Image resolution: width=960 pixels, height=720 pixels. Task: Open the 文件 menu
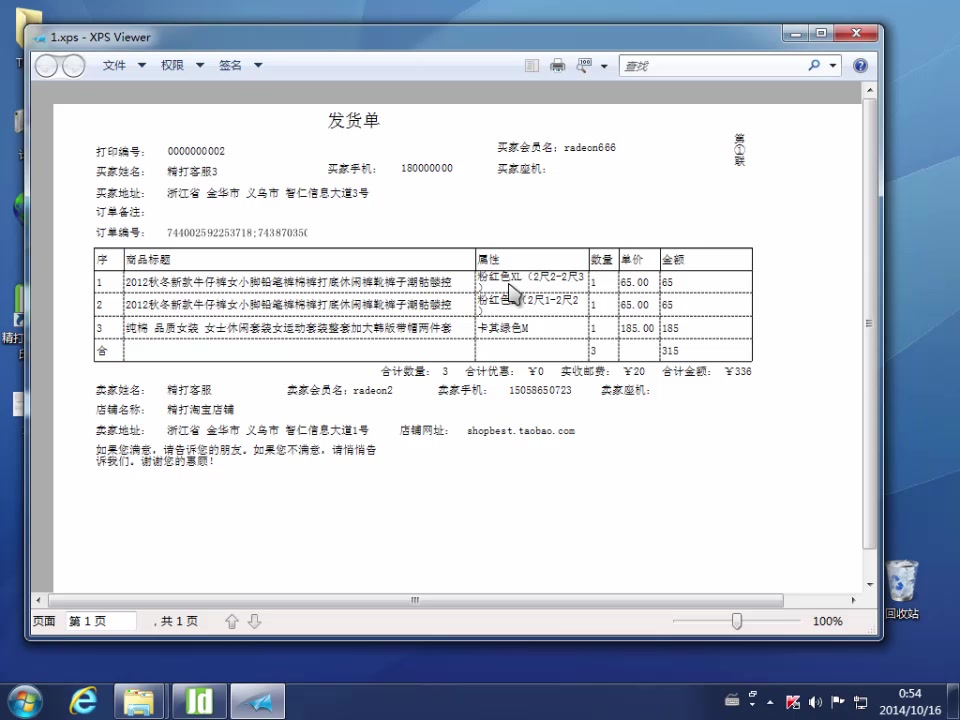click(114, 65)
